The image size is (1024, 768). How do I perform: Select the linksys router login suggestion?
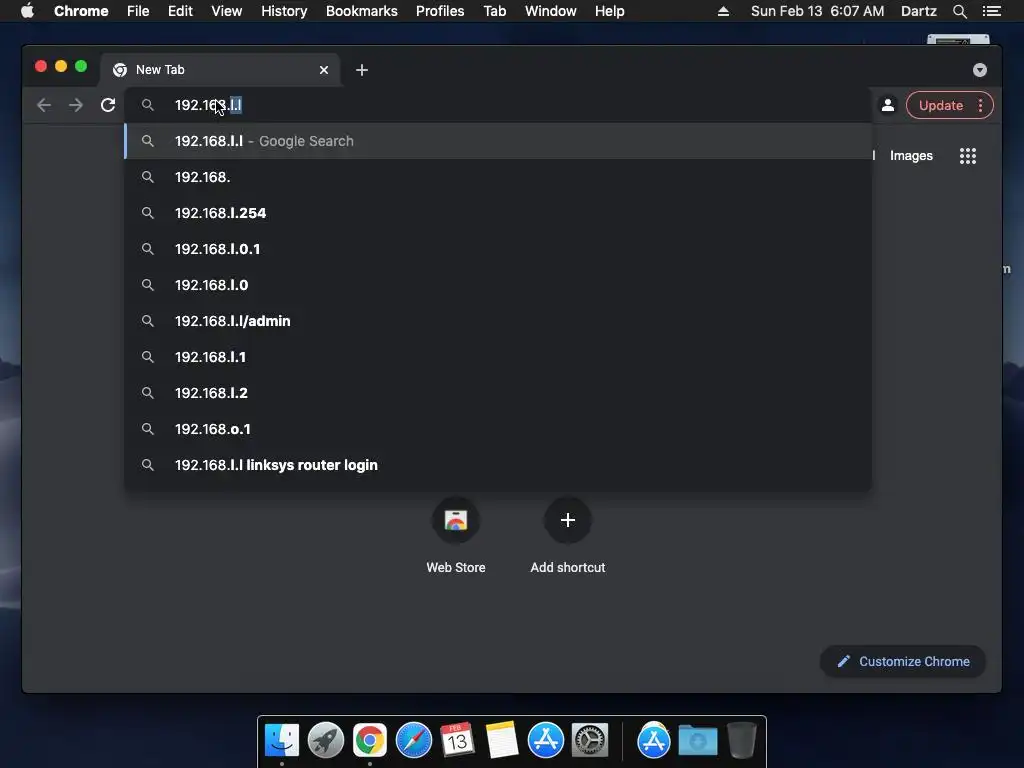click(498, 464)
